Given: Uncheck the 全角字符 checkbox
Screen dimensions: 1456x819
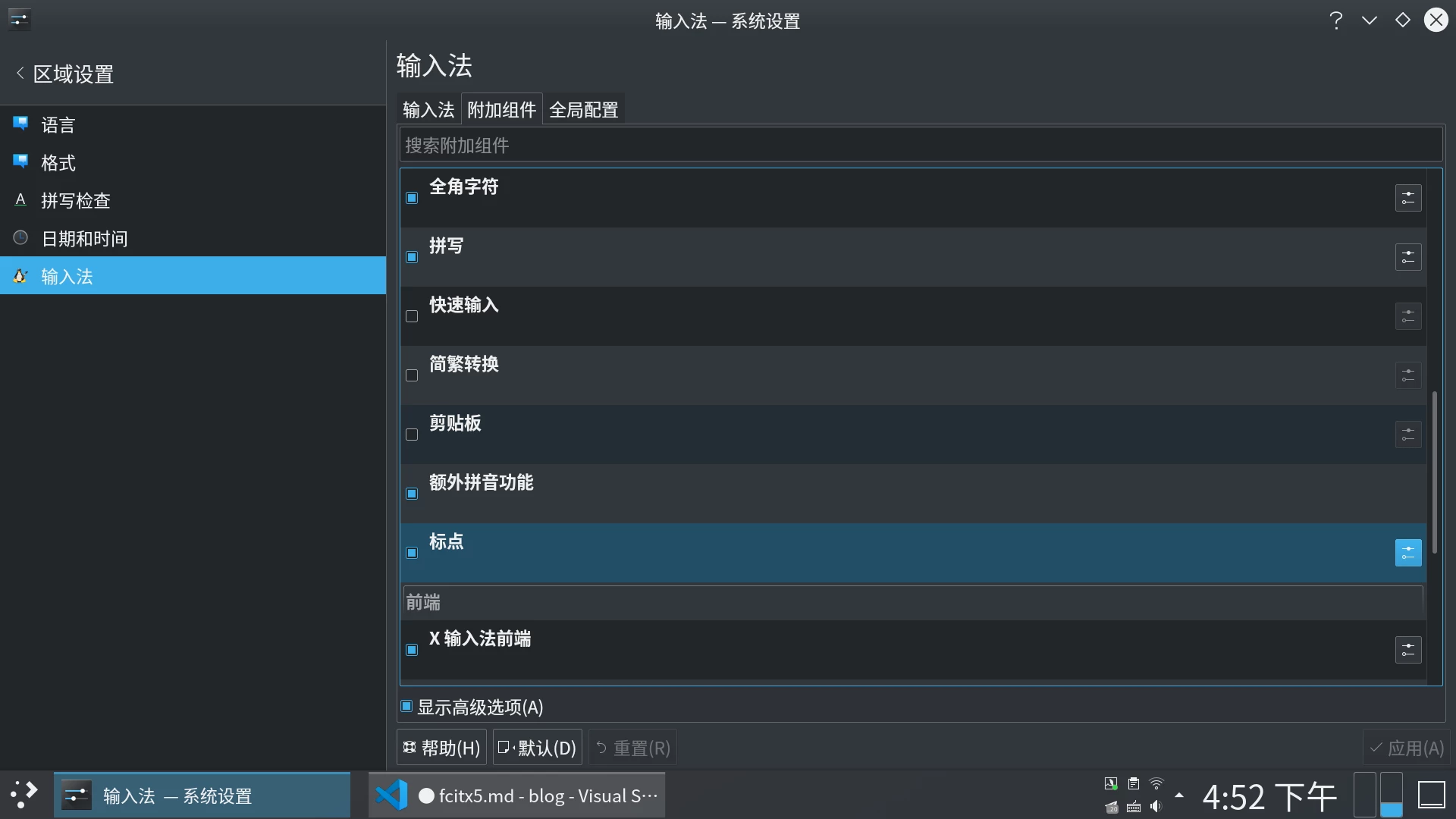Looking at the screenshot, I should [412, 198].
